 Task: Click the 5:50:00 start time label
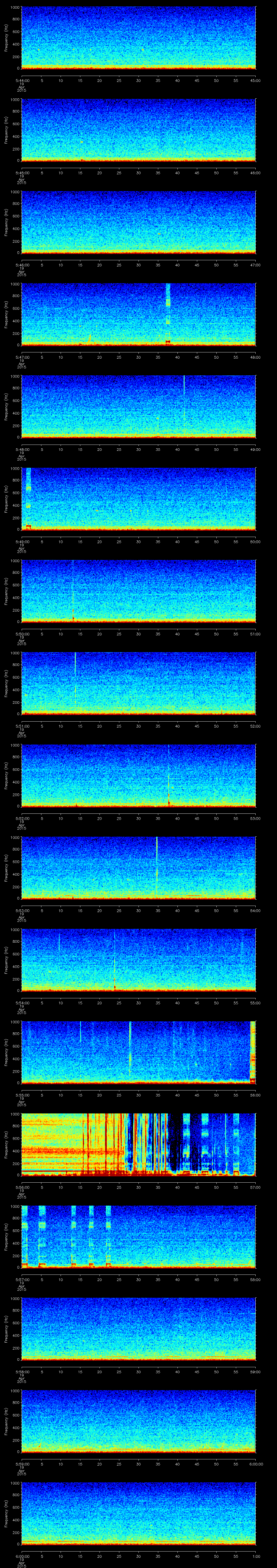[x=22, y=634]
